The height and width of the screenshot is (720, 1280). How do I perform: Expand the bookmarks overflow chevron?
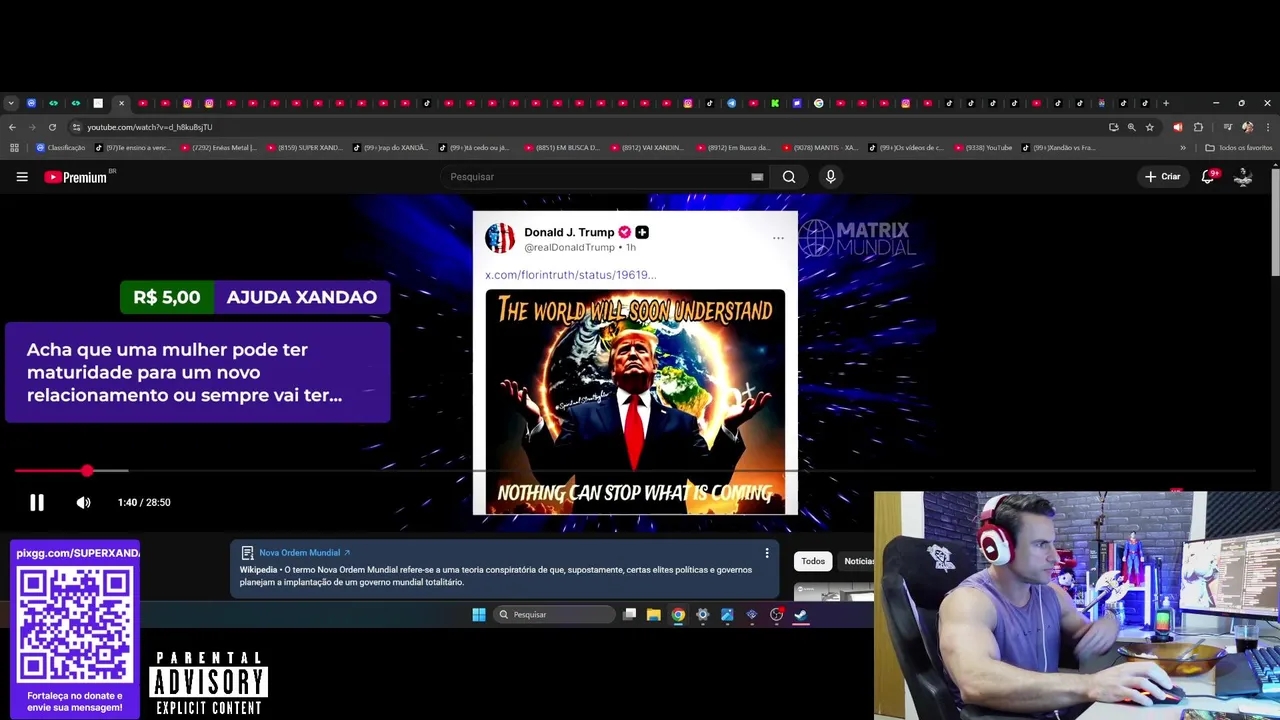1183,148
